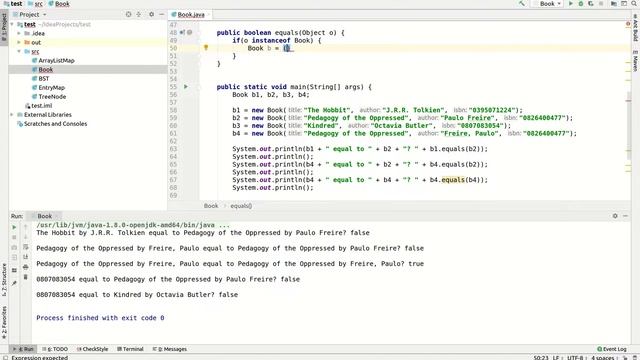Image resolution: width=640 pixels, height=360 pixels.
Task: Open the Run tool window tab at bottom
Action: pyautogui.click(x=23, y=349)
